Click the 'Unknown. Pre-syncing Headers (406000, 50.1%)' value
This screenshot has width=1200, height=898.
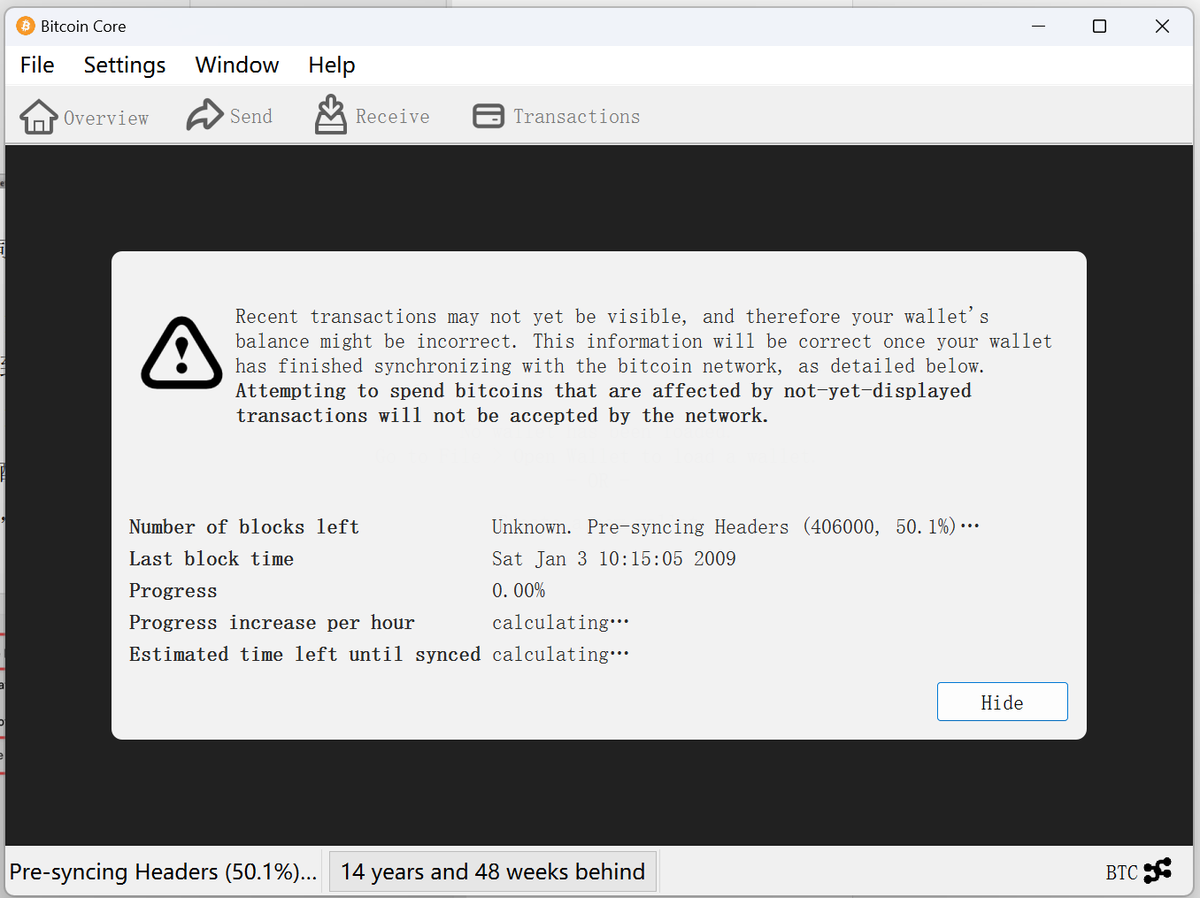pos(735,527)
